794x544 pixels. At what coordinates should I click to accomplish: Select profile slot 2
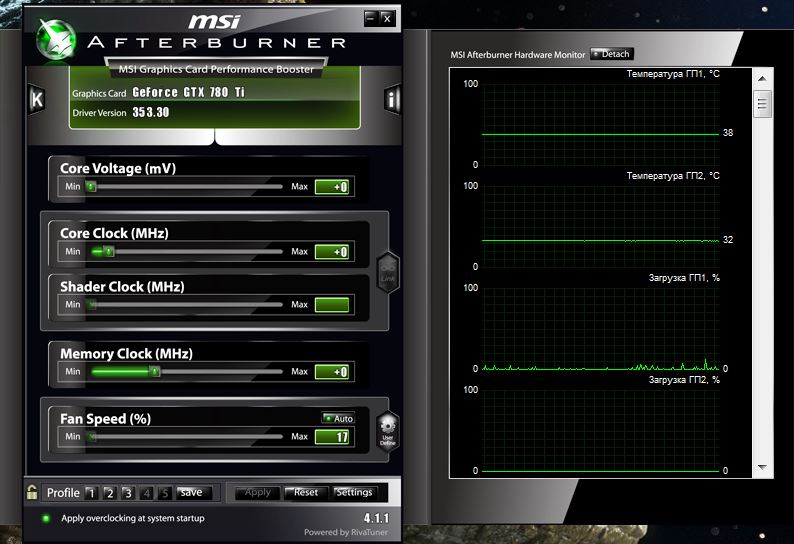[109, 493]
